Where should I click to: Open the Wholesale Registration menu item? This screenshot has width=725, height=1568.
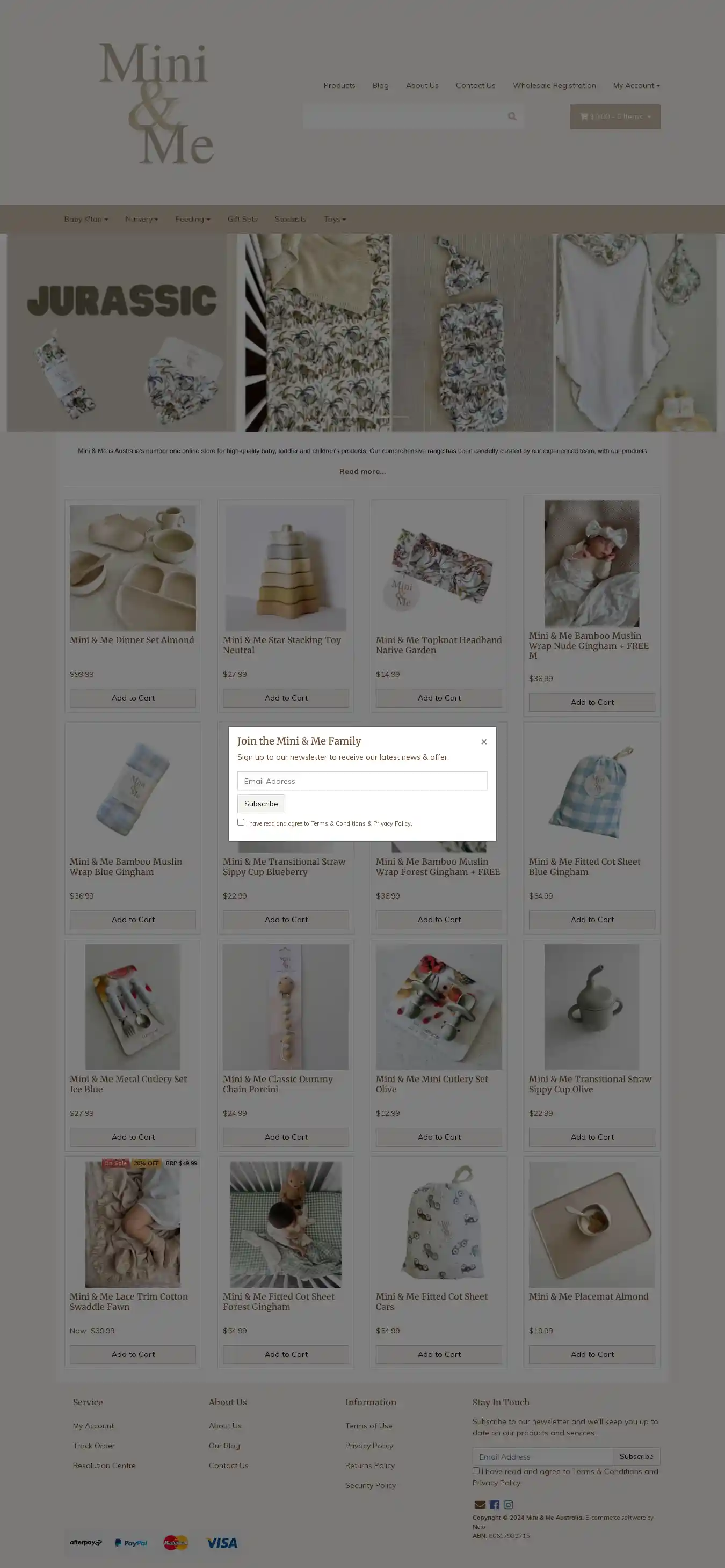click(x=554, y=85)
